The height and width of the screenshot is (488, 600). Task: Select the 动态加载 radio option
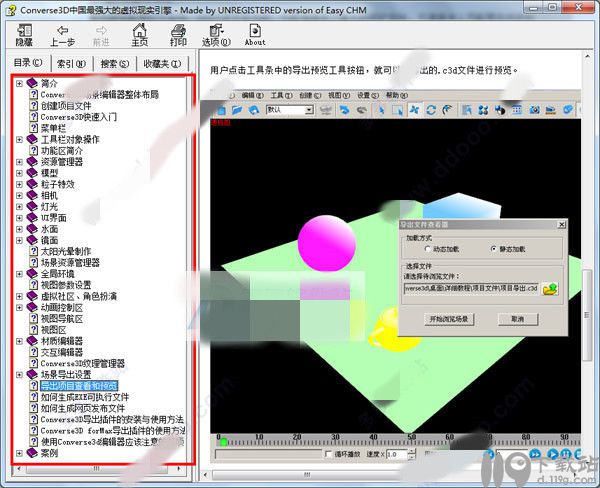coord(428,249)
